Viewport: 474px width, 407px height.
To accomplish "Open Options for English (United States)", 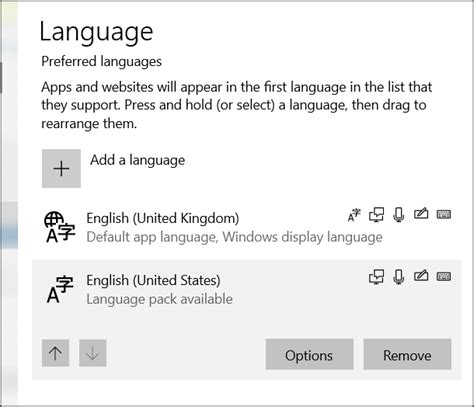I will click(309, 354).
